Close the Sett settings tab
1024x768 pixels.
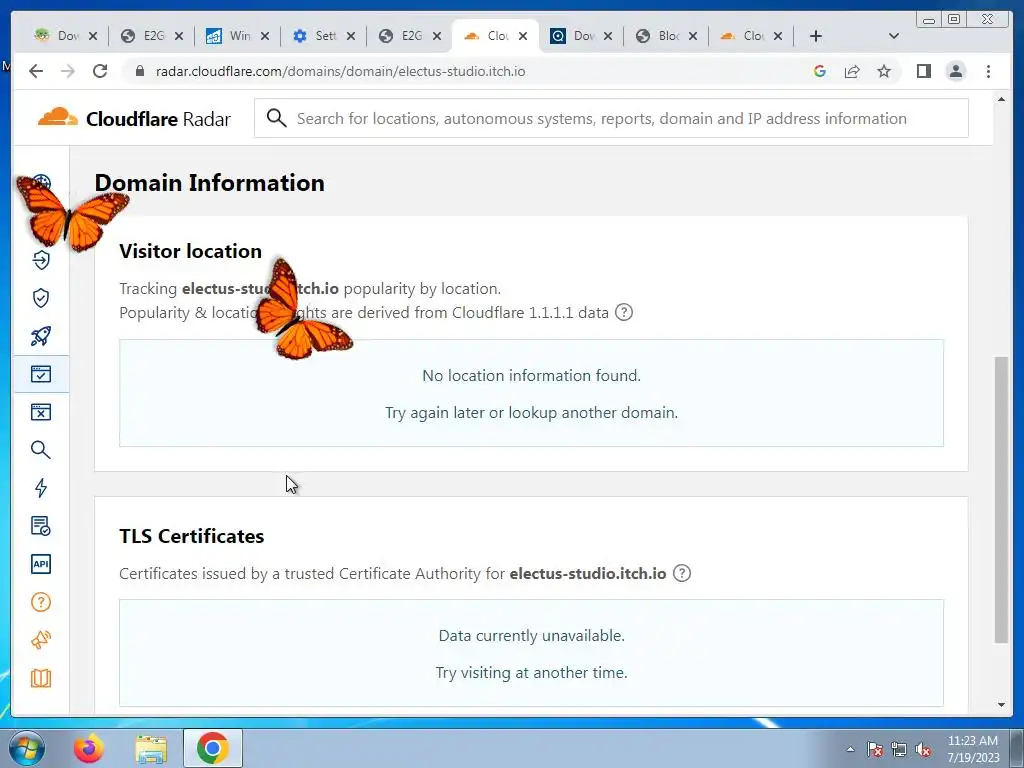click(351, 36)
